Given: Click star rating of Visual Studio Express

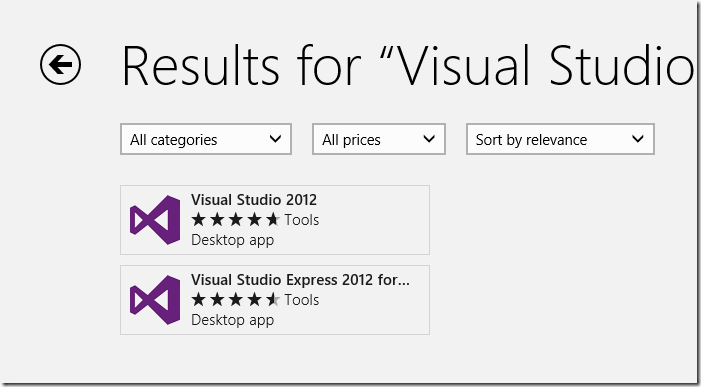Looking at the screenshot, I should (236, 299).
